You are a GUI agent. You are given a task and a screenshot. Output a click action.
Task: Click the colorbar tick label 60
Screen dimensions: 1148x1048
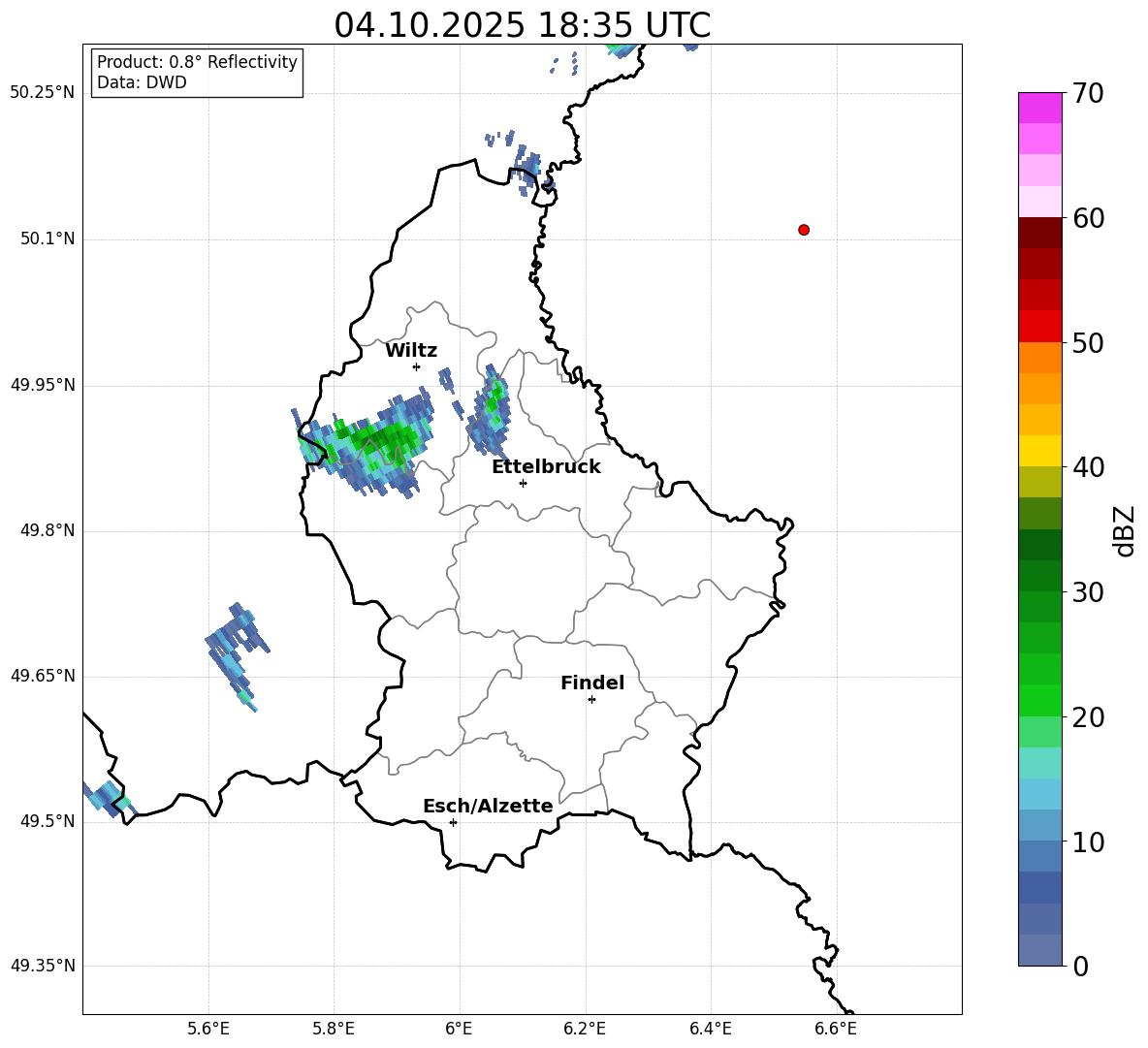(1088, 218)
